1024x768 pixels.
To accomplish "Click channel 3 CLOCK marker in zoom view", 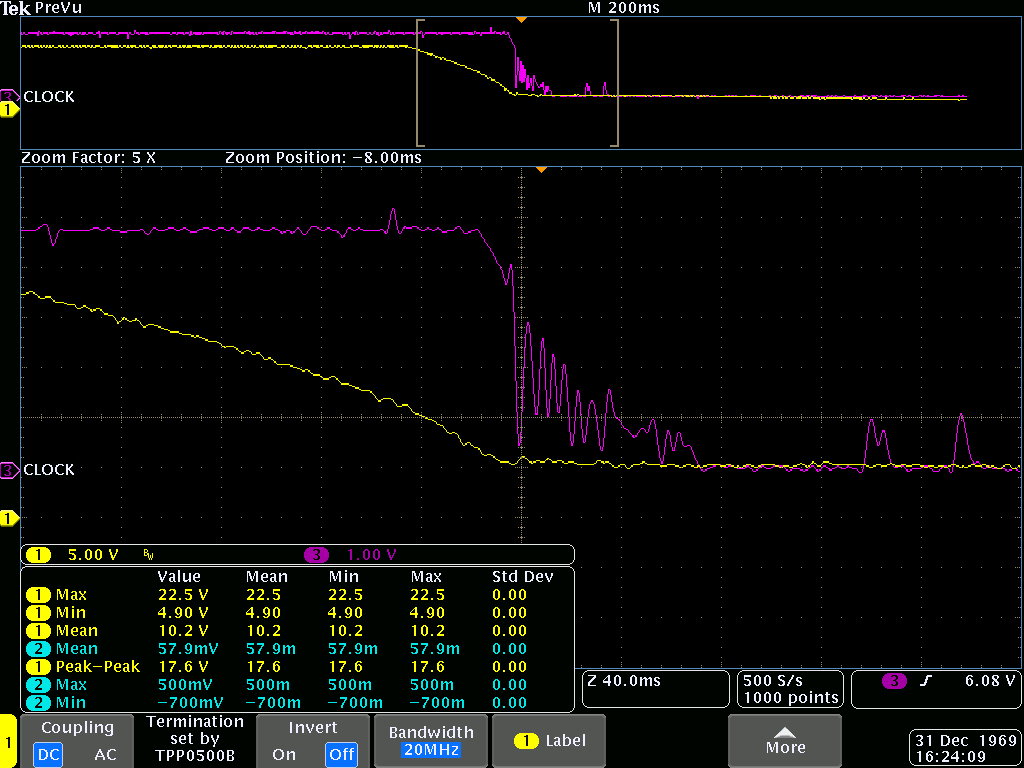I will [x=9, y=470].
